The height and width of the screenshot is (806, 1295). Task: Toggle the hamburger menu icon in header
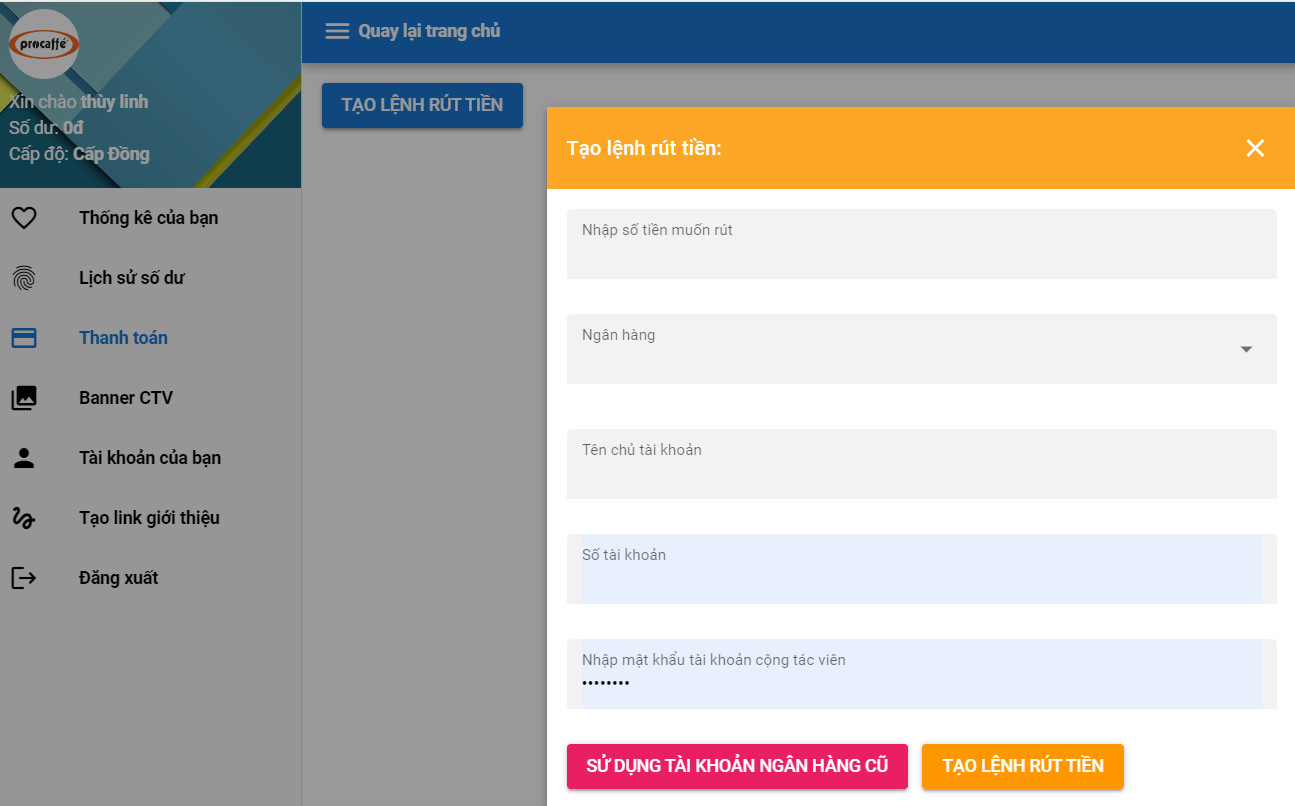(337, 31)
